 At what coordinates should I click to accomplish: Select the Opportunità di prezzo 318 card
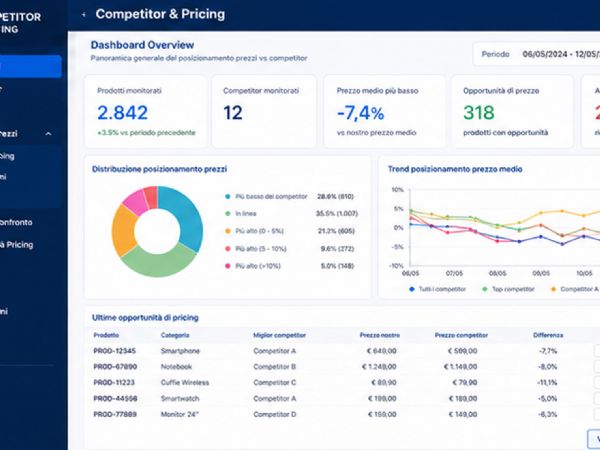tap(512, 111)
